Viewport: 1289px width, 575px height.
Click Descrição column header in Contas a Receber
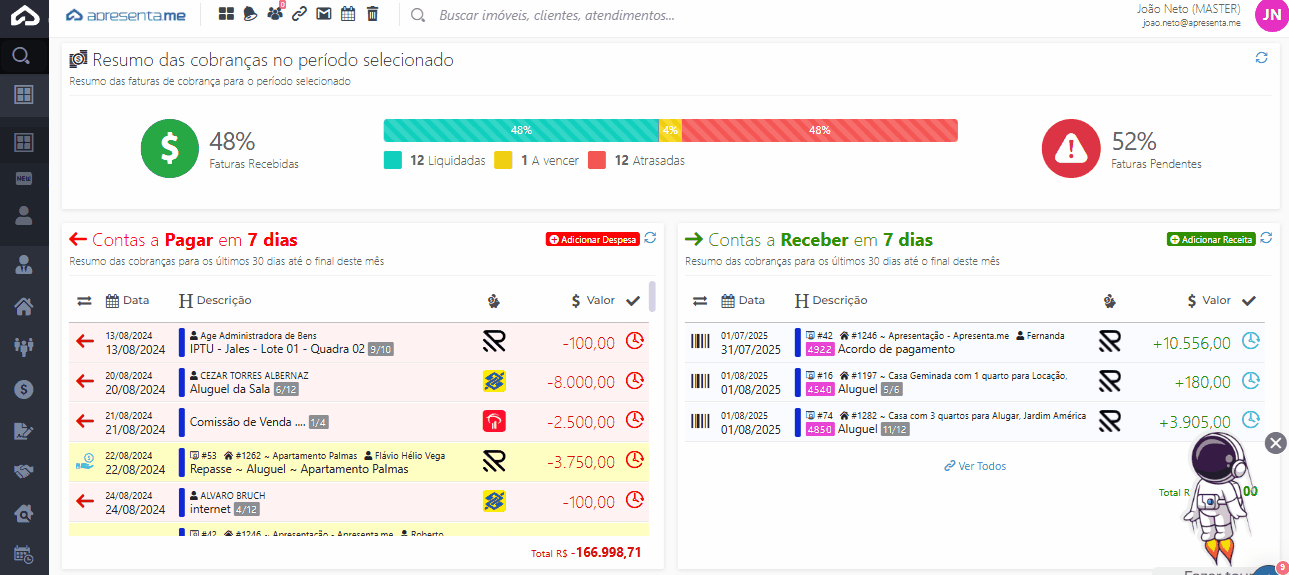coord(831,300)
